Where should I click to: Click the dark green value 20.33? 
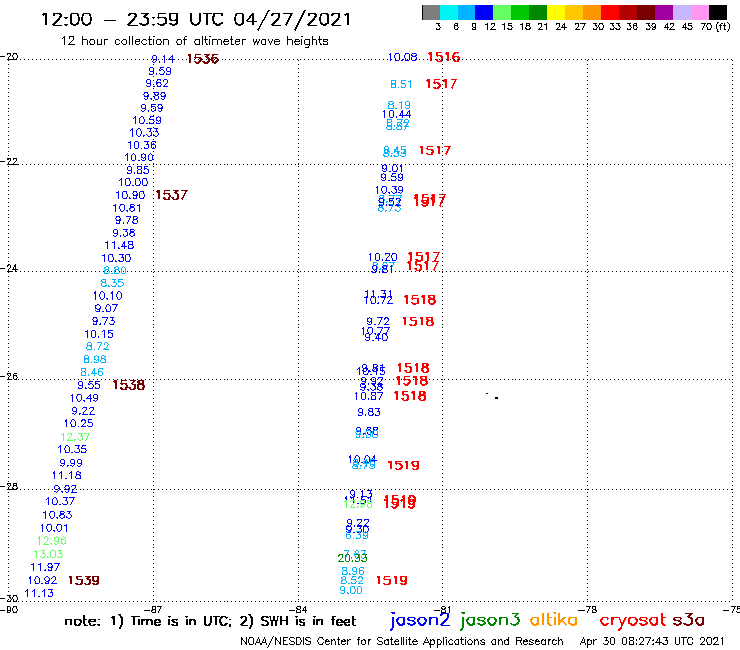click(x=353, y=558)
